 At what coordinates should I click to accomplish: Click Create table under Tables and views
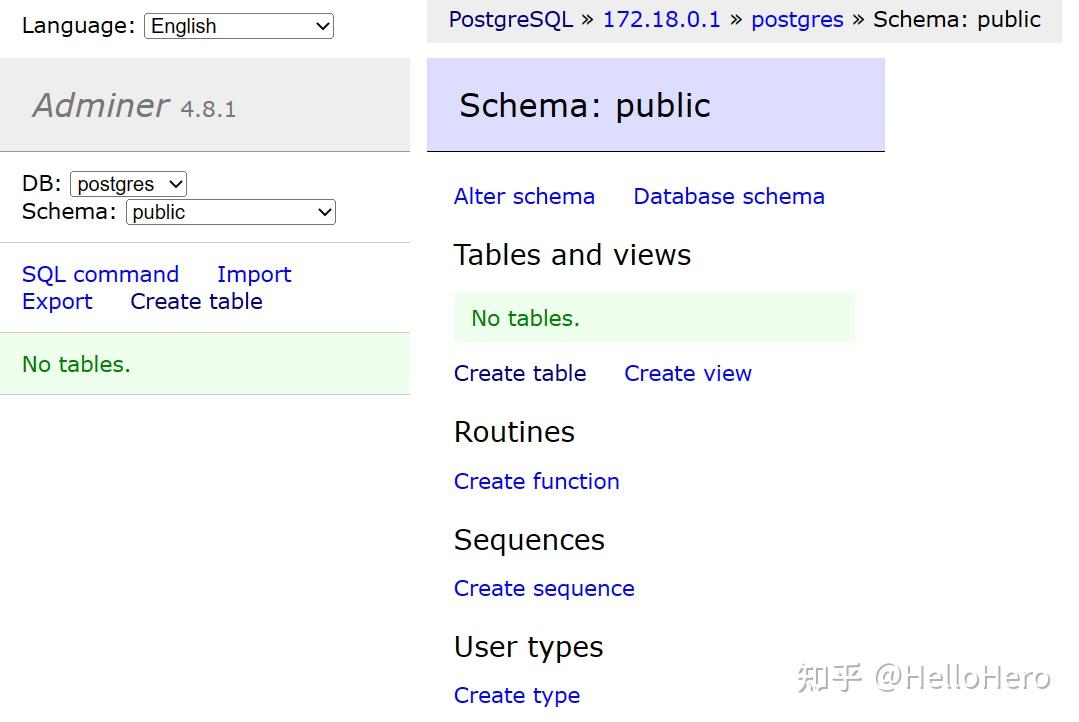coord(520,373)
